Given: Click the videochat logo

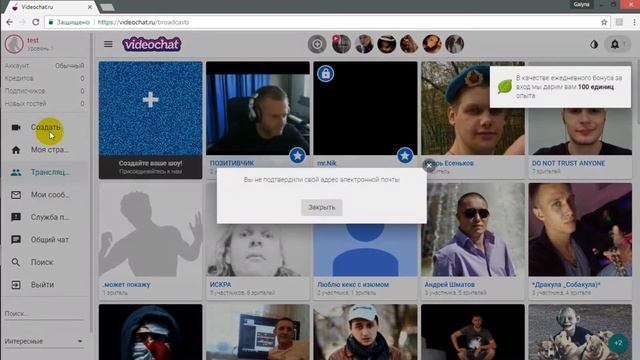Looking at the screenshot, I should click(x=151, y=44).
